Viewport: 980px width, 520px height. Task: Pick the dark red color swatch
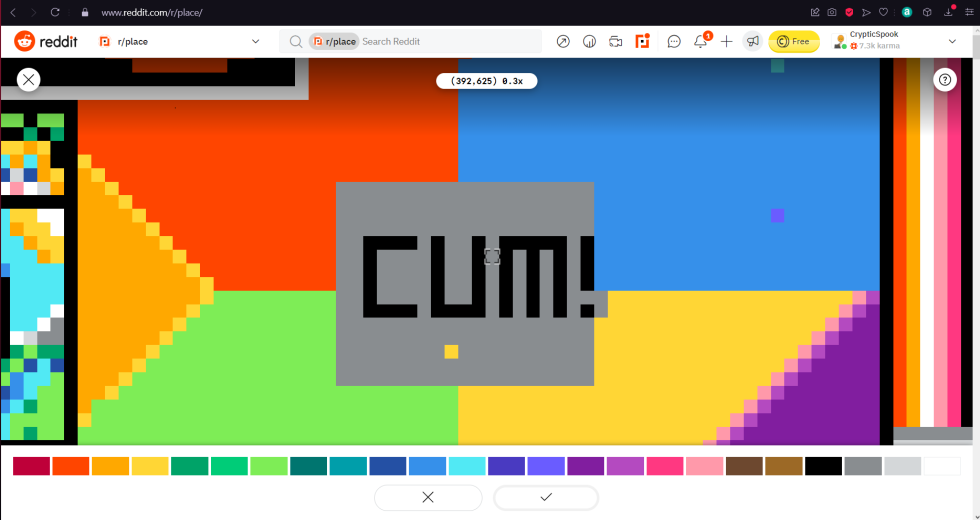click(31, 466)
